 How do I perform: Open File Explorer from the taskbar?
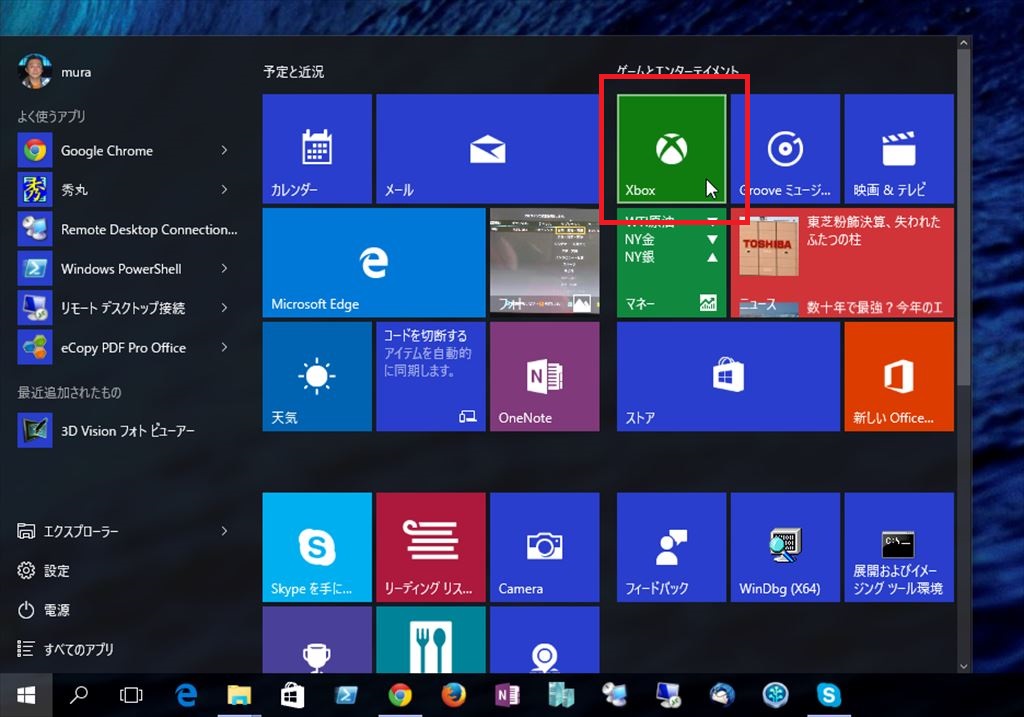pyautogui.click(x=239, y=695)
